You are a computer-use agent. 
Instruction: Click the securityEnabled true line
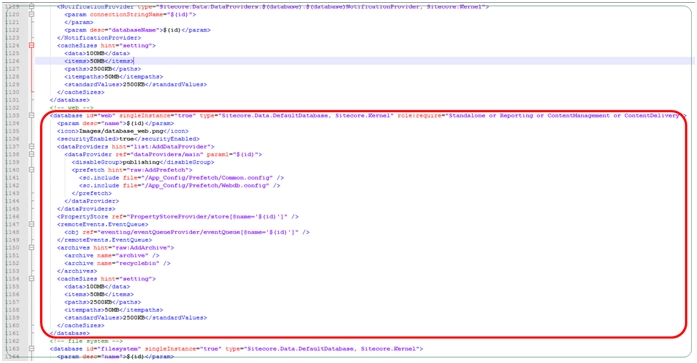pos(128,139)
